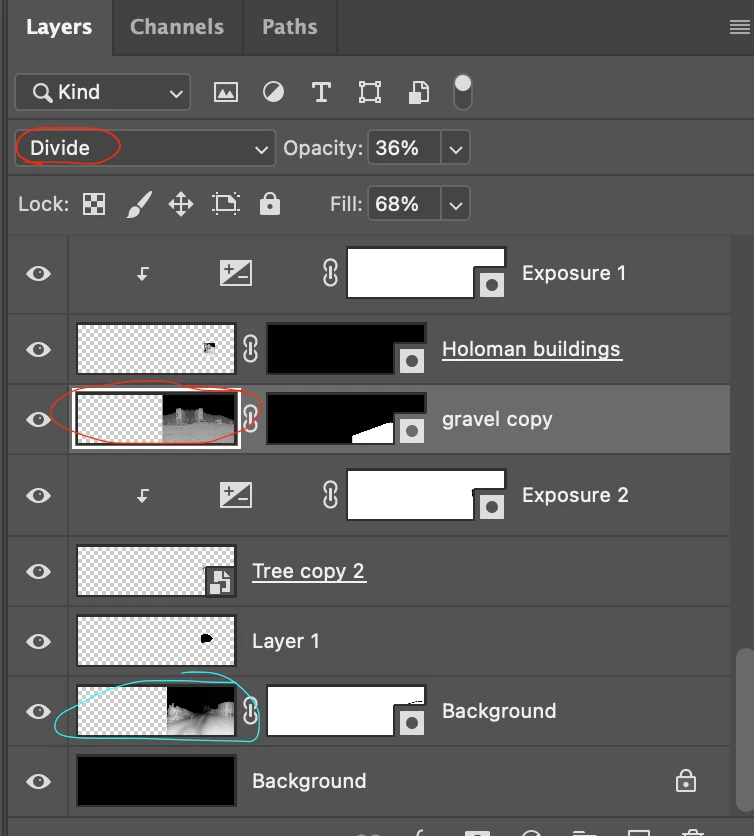This screenshot has width=754, height=836.
Task: Select the Tree copy 2 layer name
Action: coord(308,571)
